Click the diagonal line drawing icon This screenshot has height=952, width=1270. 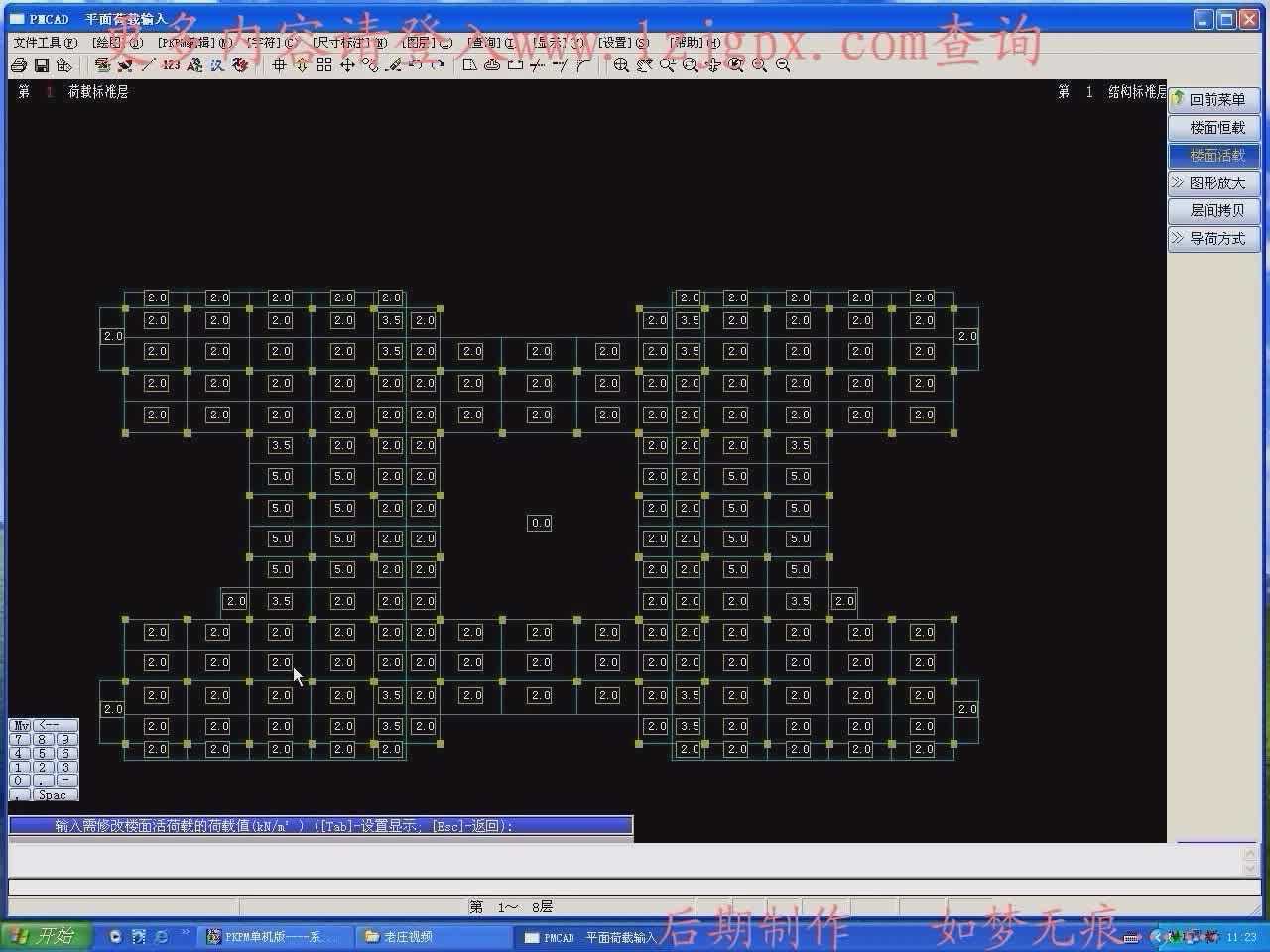(x=147, y=65)
